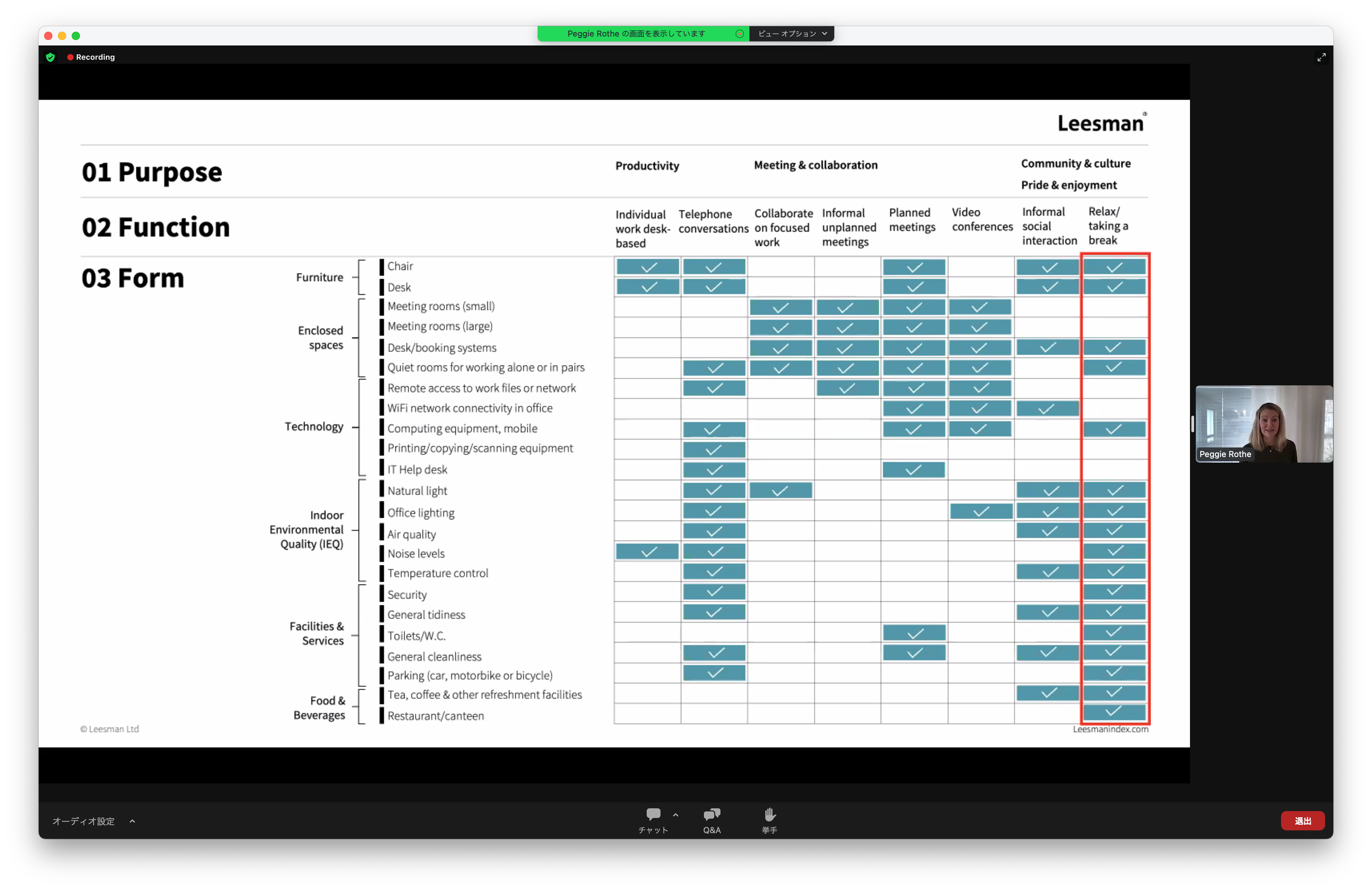The width and height of the screenshot is (1372, 890).
Task: Open the chat panel icon
Action: pos(653,815)
